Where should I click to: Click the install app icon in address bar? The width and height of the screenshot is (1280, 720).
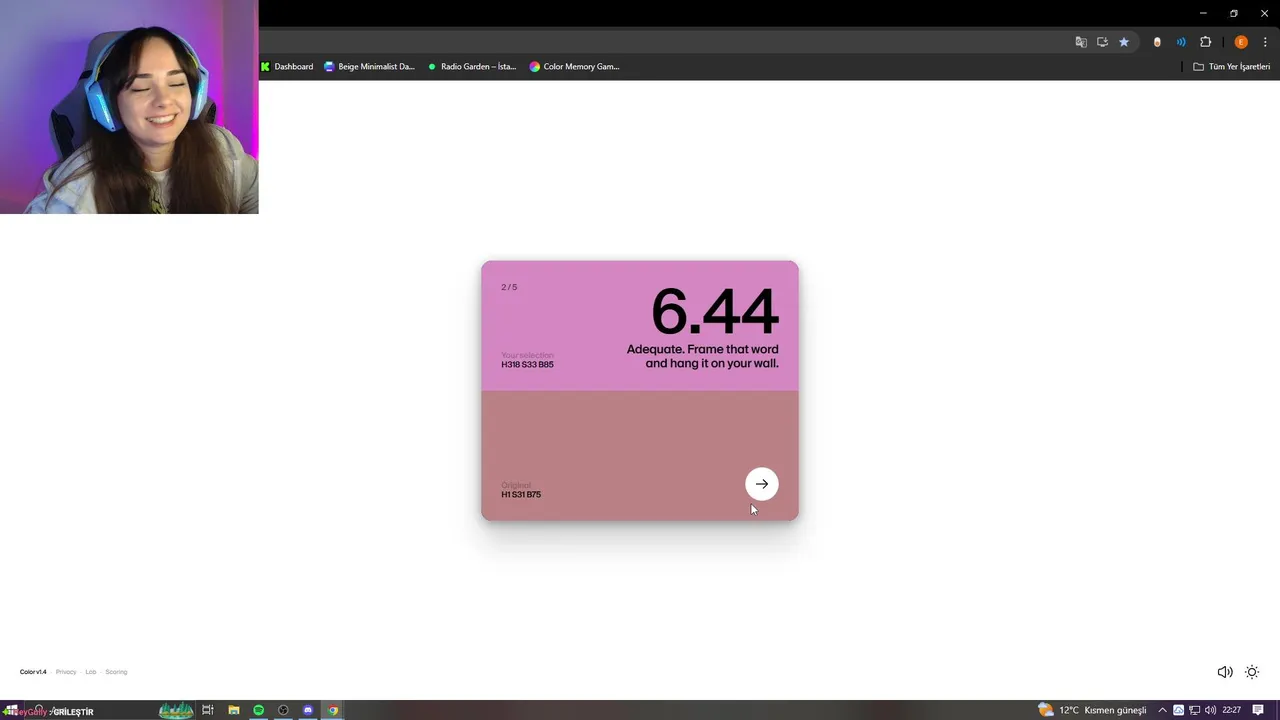pos(1102,42)
